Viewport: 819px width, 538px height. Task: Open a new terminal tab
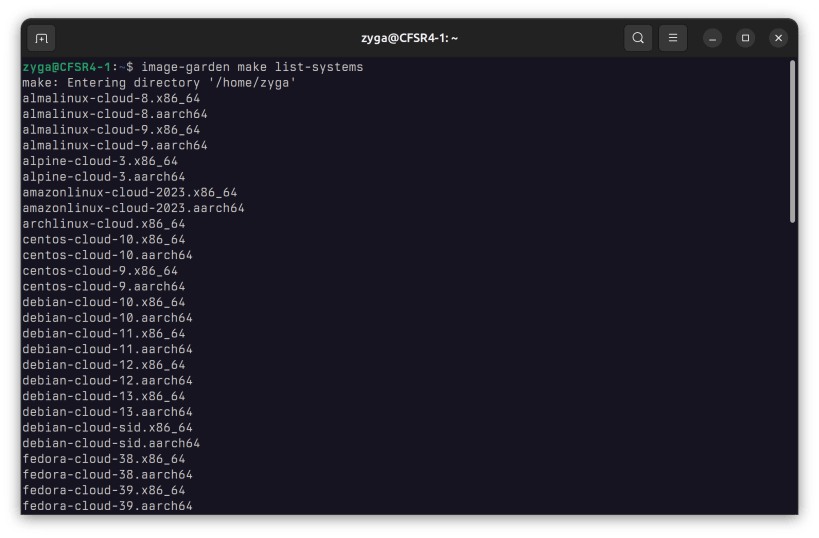[41, 38]
